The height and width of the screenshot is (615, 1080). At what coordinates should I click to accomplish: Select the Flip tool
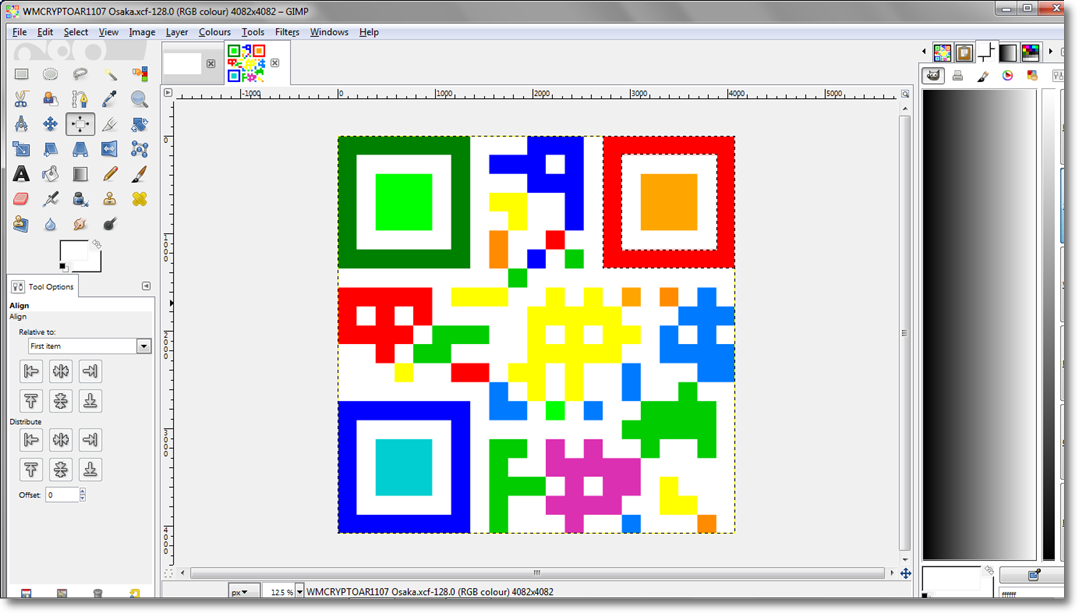point(110,149)
